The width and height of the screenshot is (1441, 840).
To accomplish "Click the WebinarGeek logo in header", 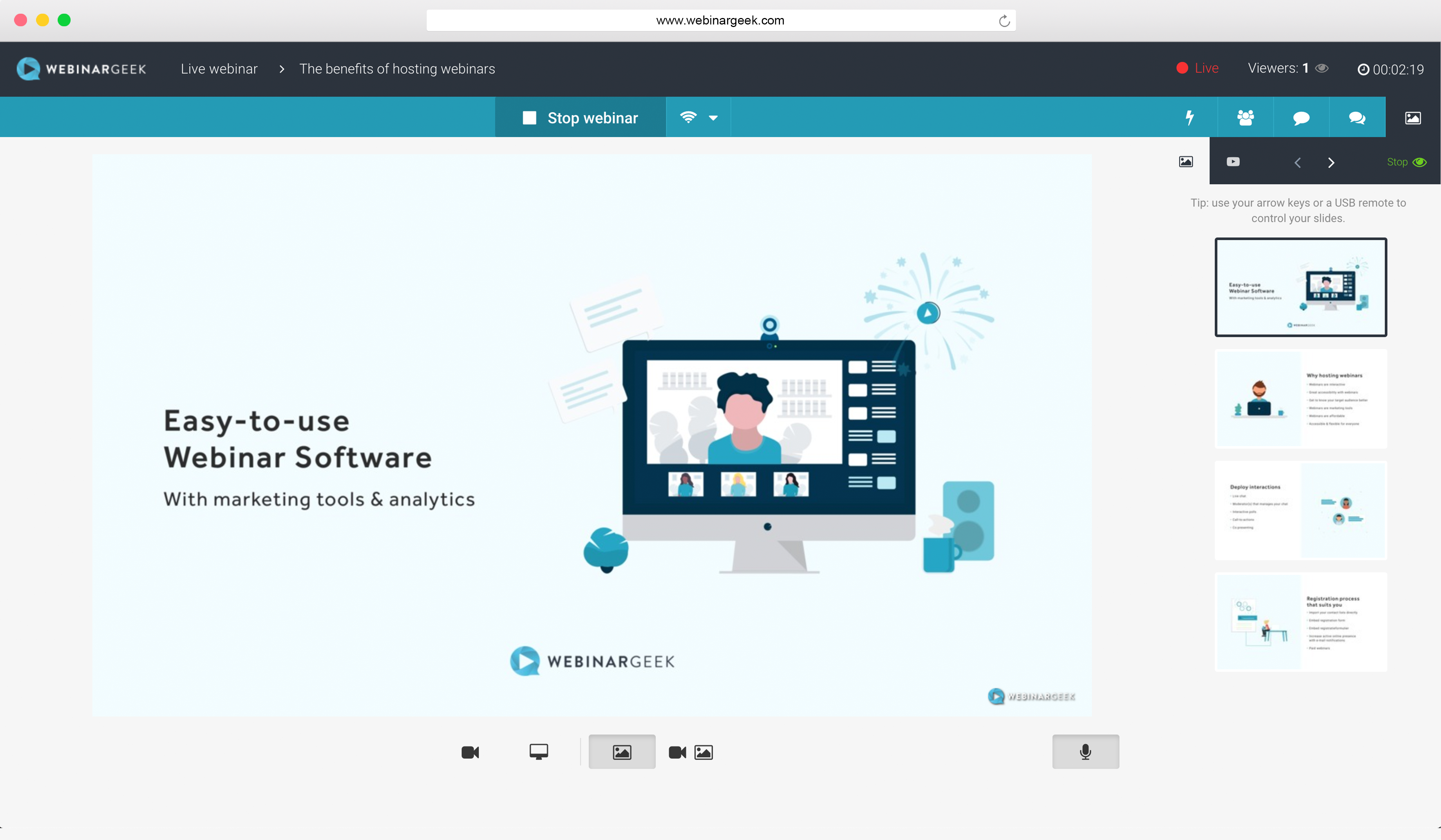I will pyautogui.click(x=81, y=68).
